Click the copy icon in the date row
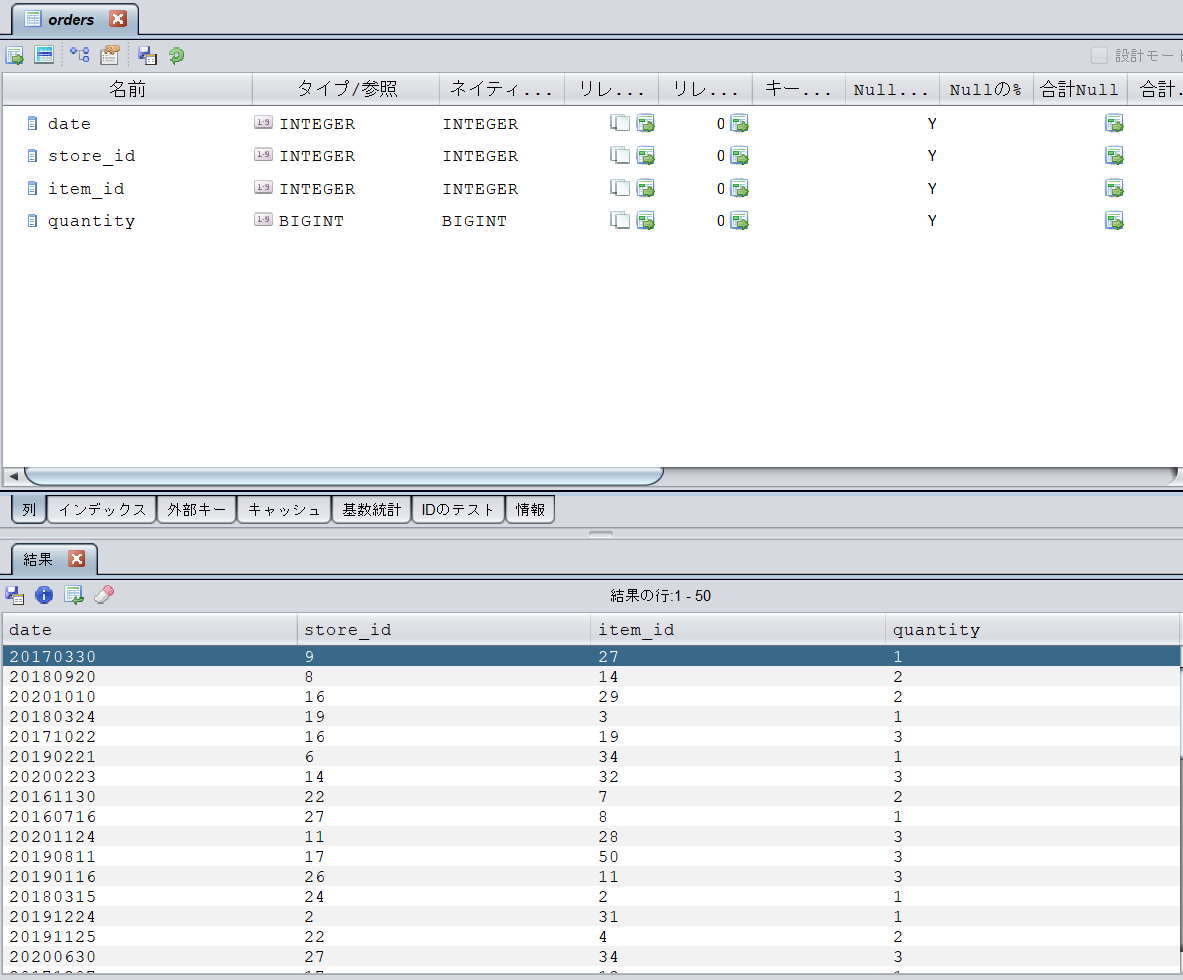 [x=619, y=123]
